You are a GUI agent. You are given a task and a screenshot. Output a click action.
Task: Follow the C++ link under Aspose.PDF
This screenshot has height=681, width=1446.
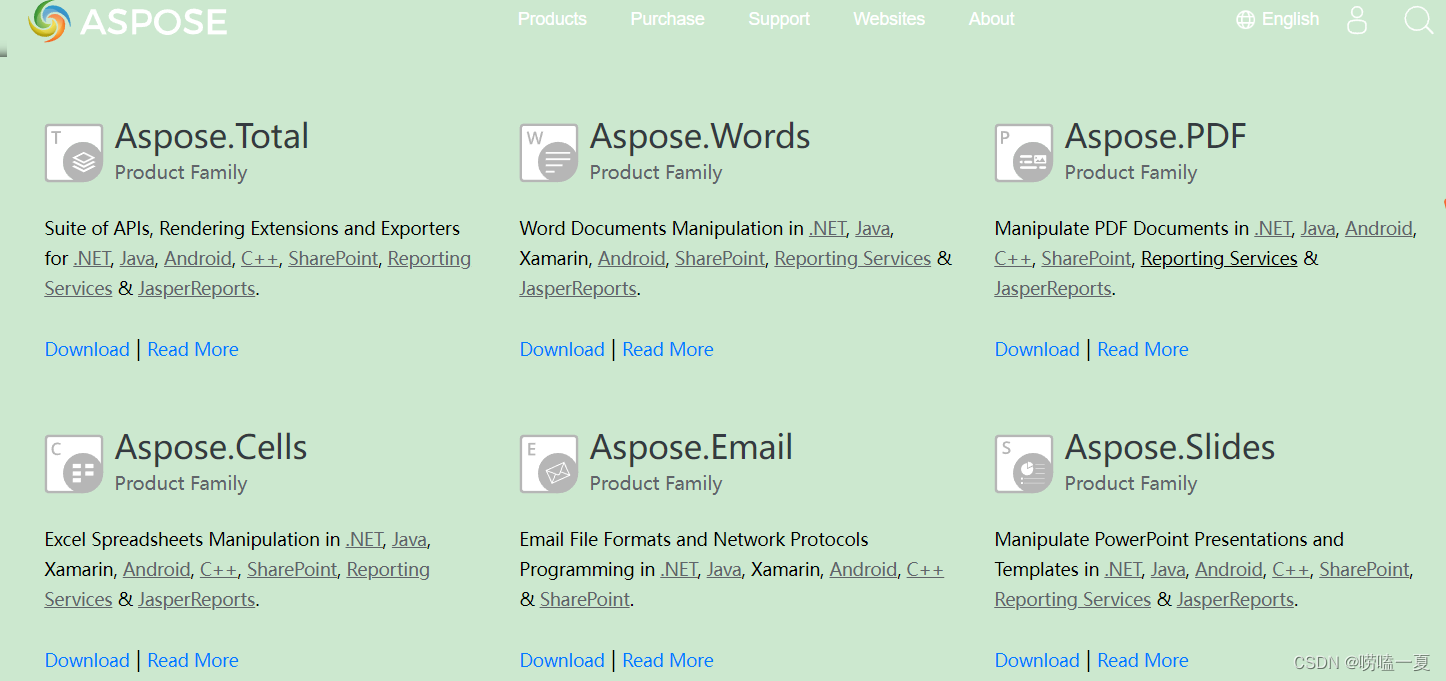point(1013,258)
